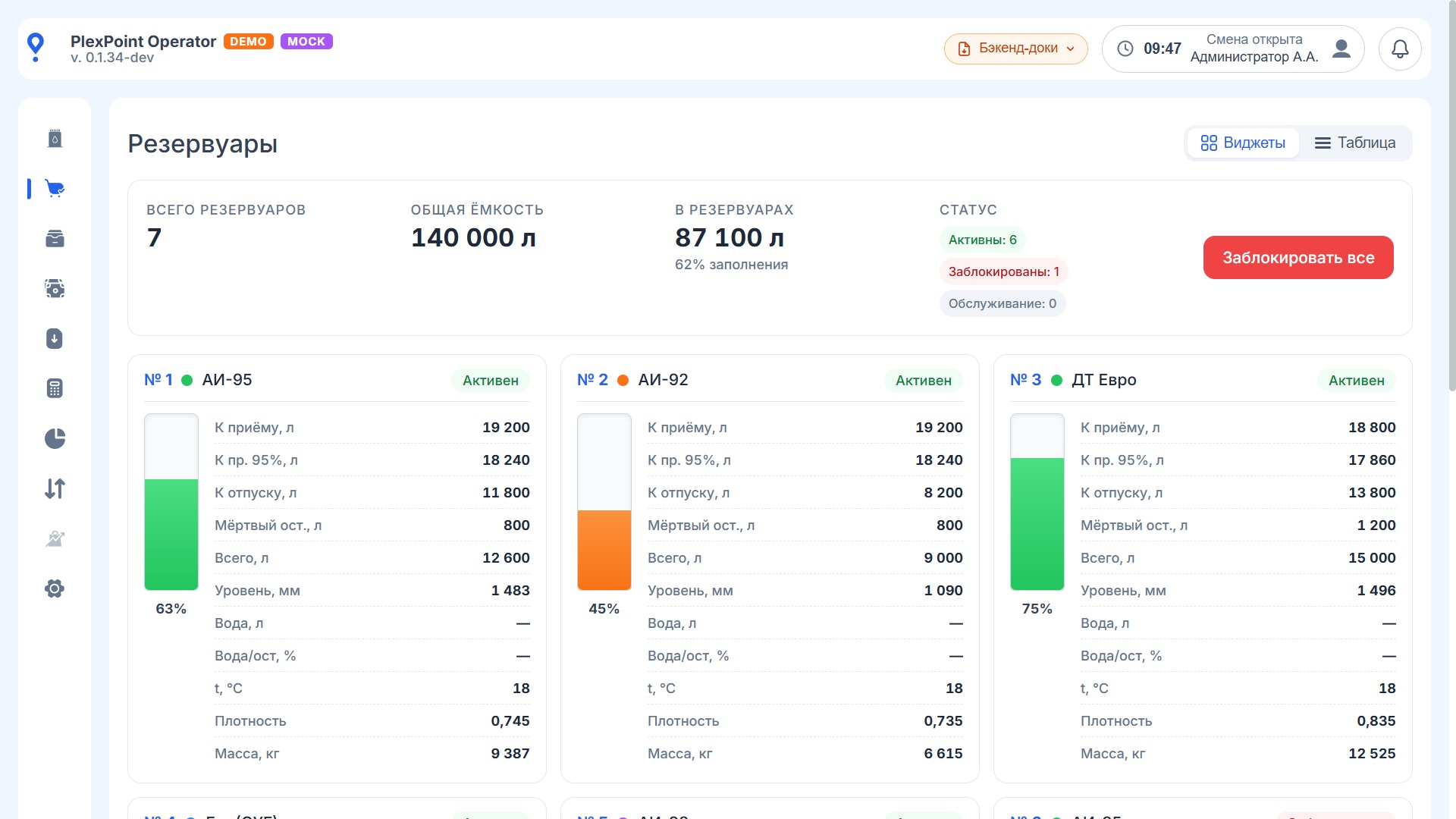
Task: Click the 09:47 time display
Action: pyautogui.click(x=1163, y=49)
